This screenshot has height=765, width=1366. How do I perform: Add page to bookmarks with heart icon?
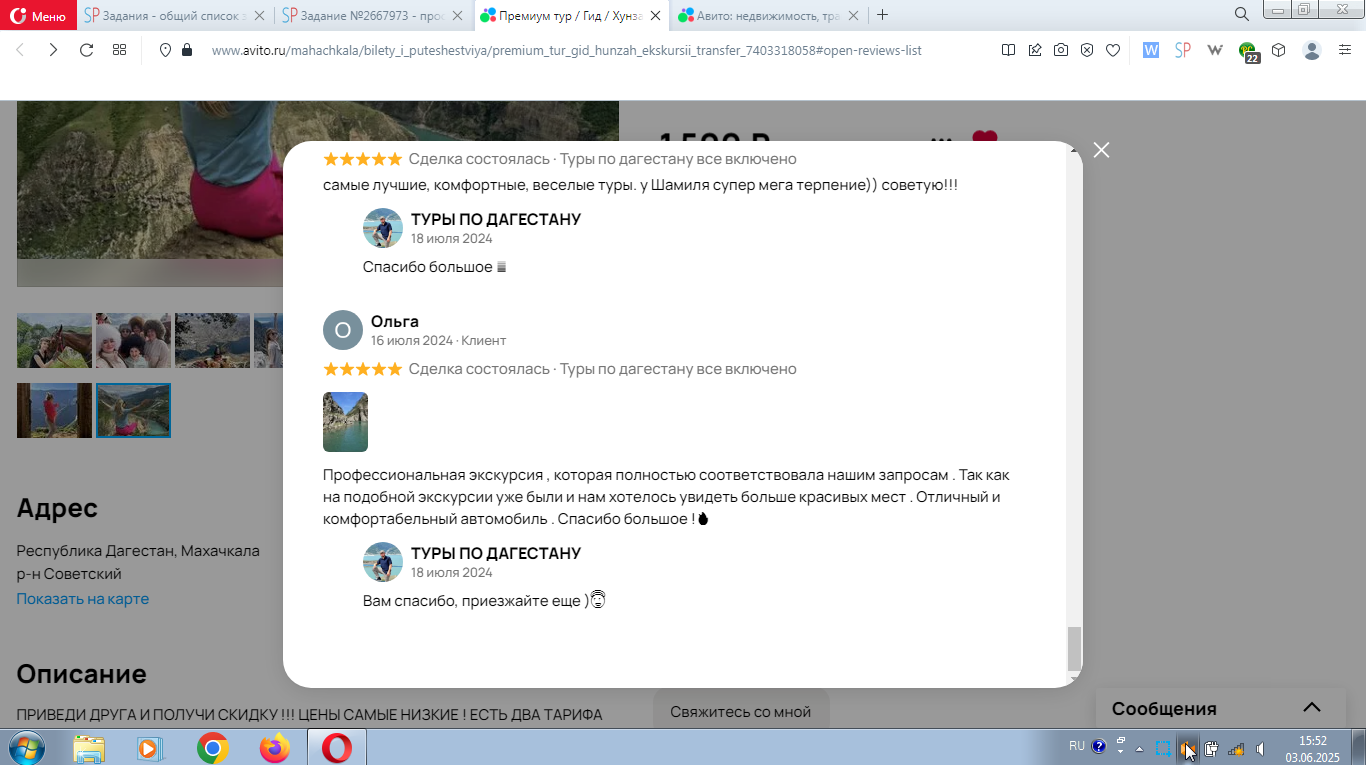tap(1113, 50)
